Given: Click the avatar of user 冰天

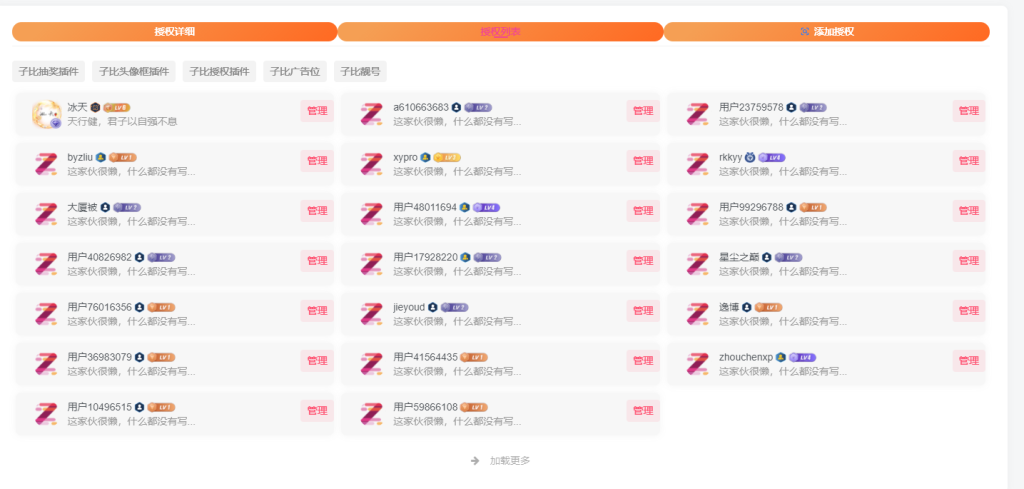Looking at the screenshot, I should tap(46, 114).
